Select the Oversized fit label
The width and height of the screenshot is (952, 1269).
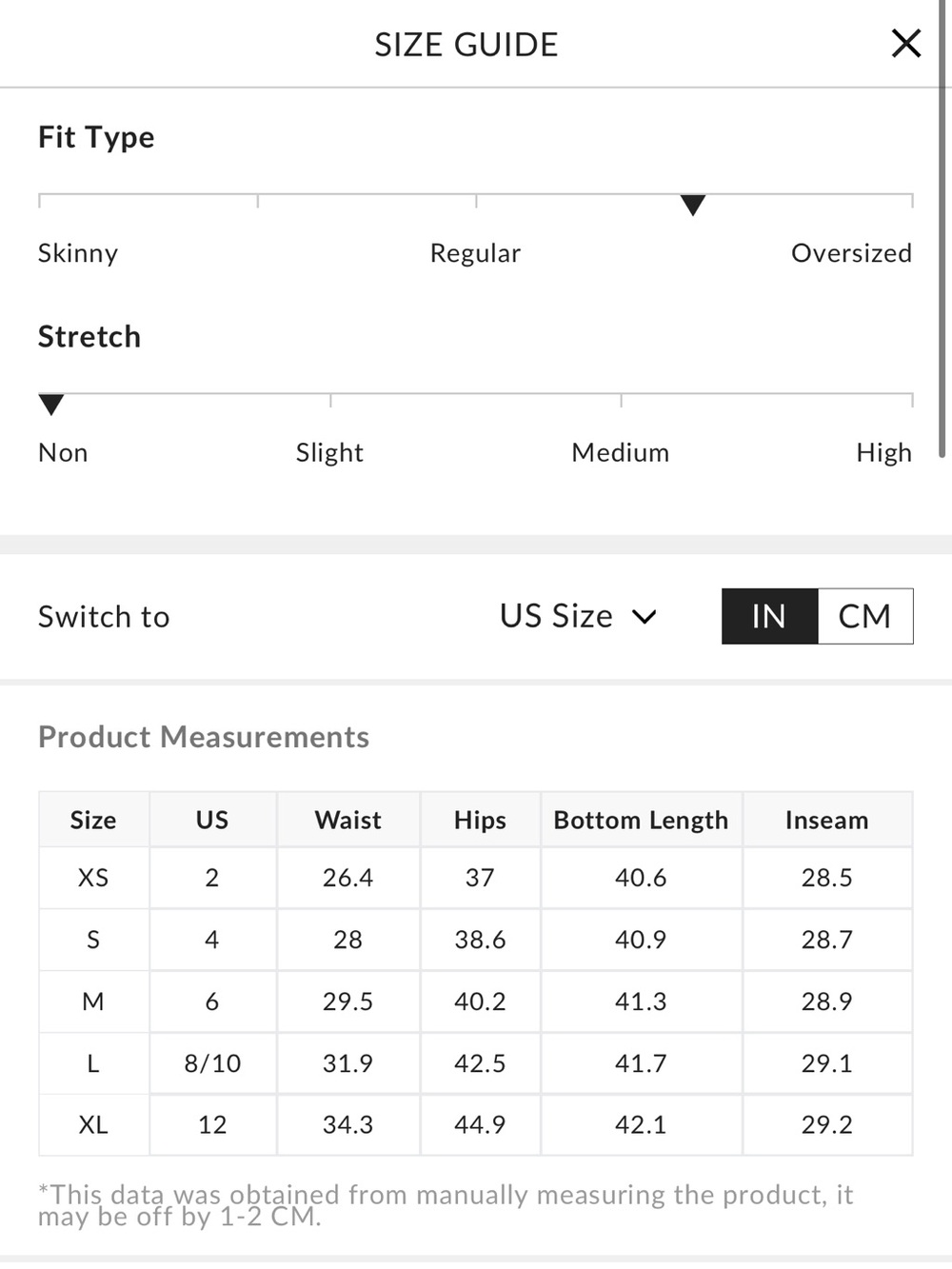point(851,253)
